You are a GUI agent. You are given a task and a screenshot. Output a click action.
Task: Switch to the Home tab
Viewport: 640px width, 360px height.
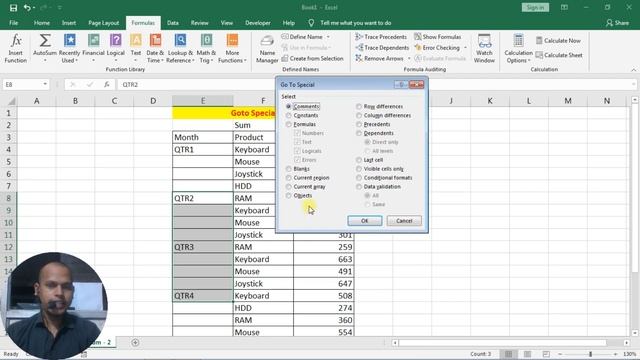tap(42, 23)
